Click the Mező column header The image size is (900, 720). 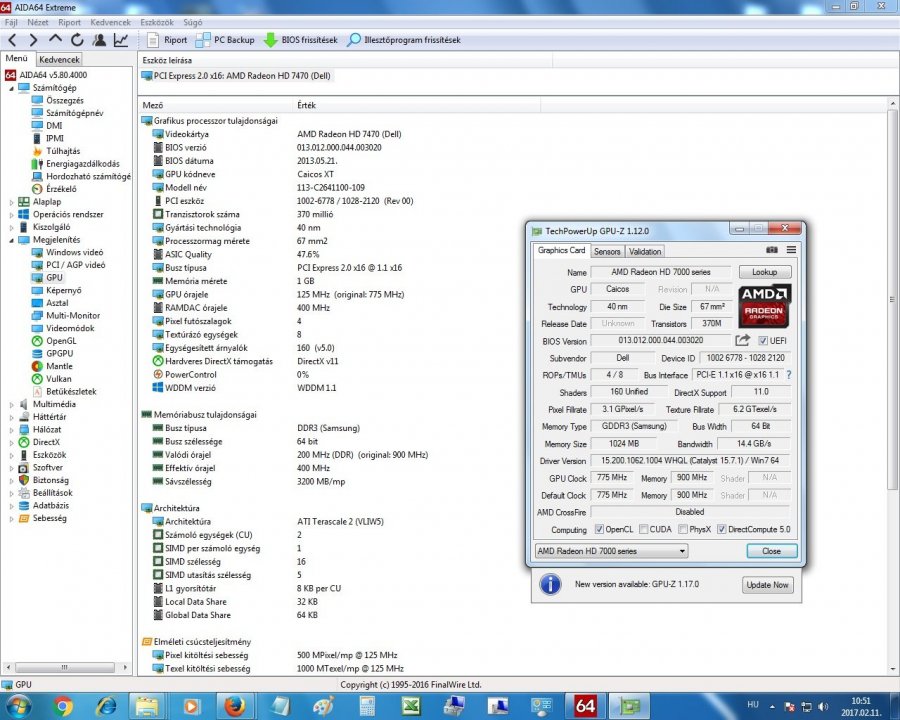(215, 105)
